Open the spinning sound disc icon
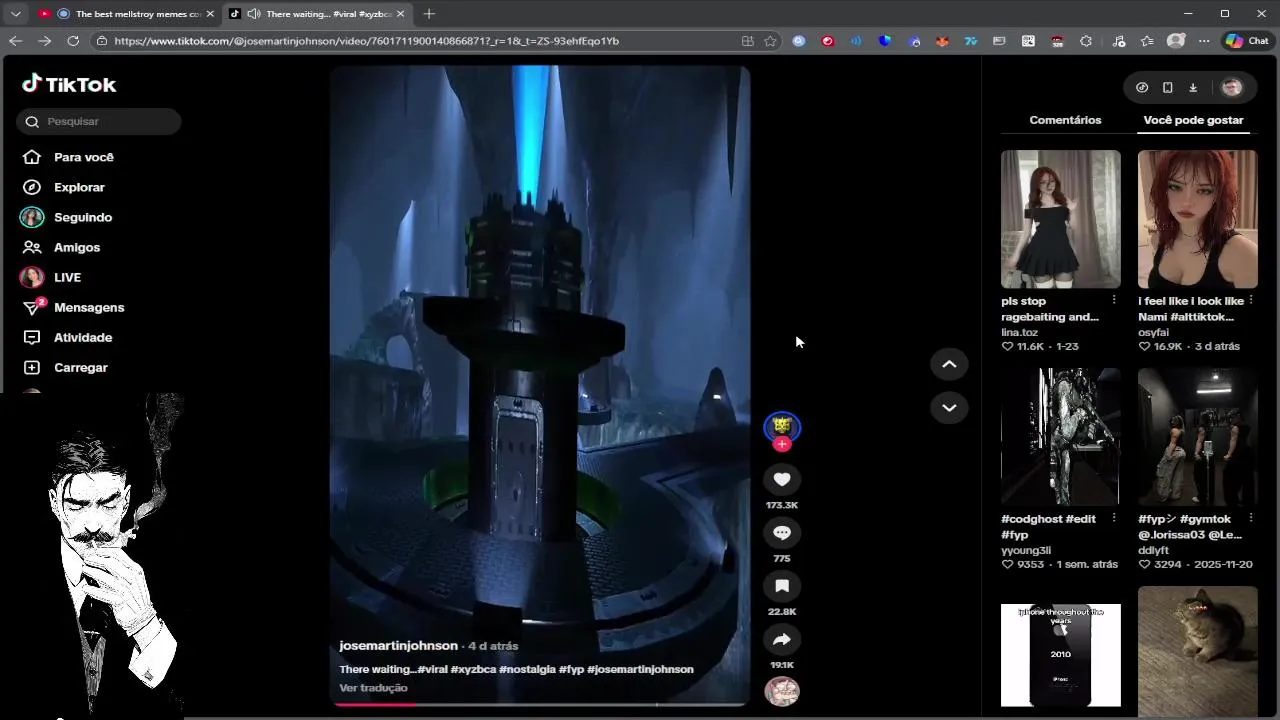Viewport: 1280px width, 720px height. click(x=782, y=691)
